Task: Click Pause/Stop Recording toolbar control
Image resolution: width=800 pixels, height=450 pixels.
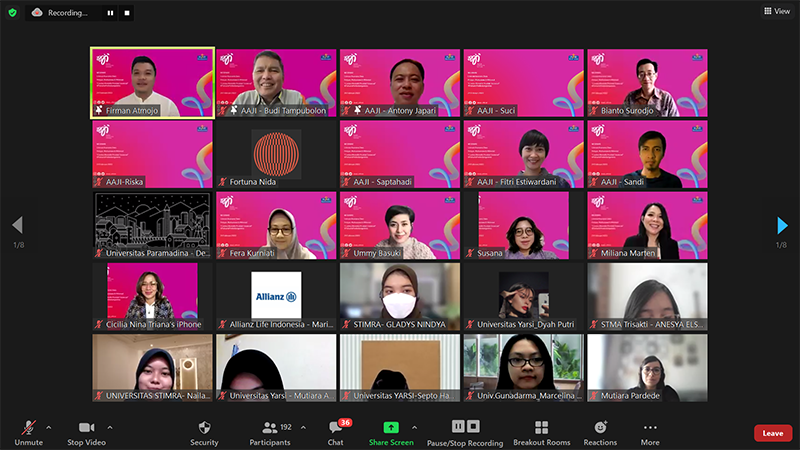Action: [465, 433]
